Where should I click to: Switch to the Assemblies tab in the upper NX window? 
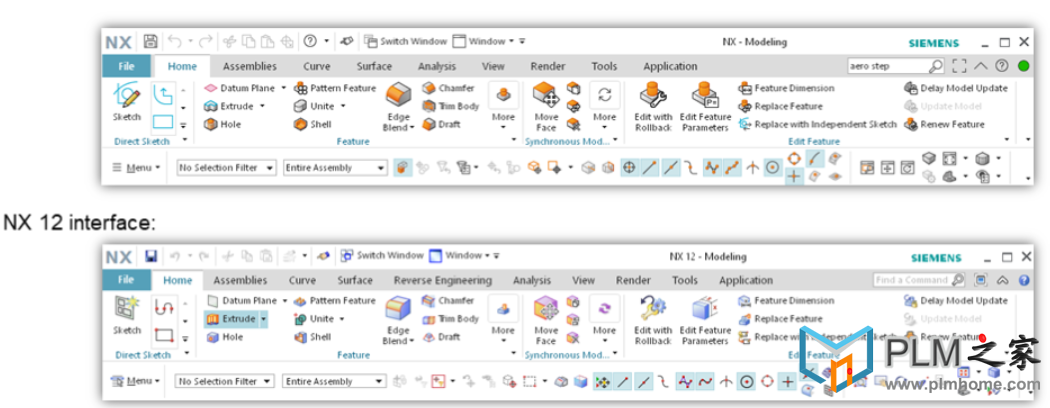(250, 66)
